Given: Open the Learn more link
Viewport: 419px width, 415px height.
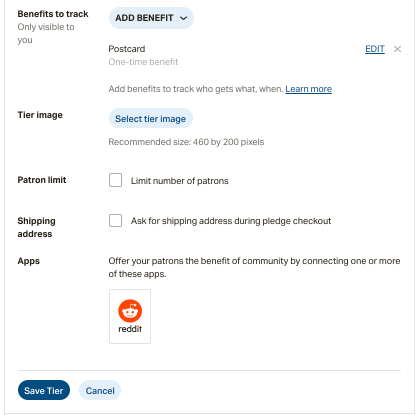Looking at the screenshot, I should click(x=308, y=89).
